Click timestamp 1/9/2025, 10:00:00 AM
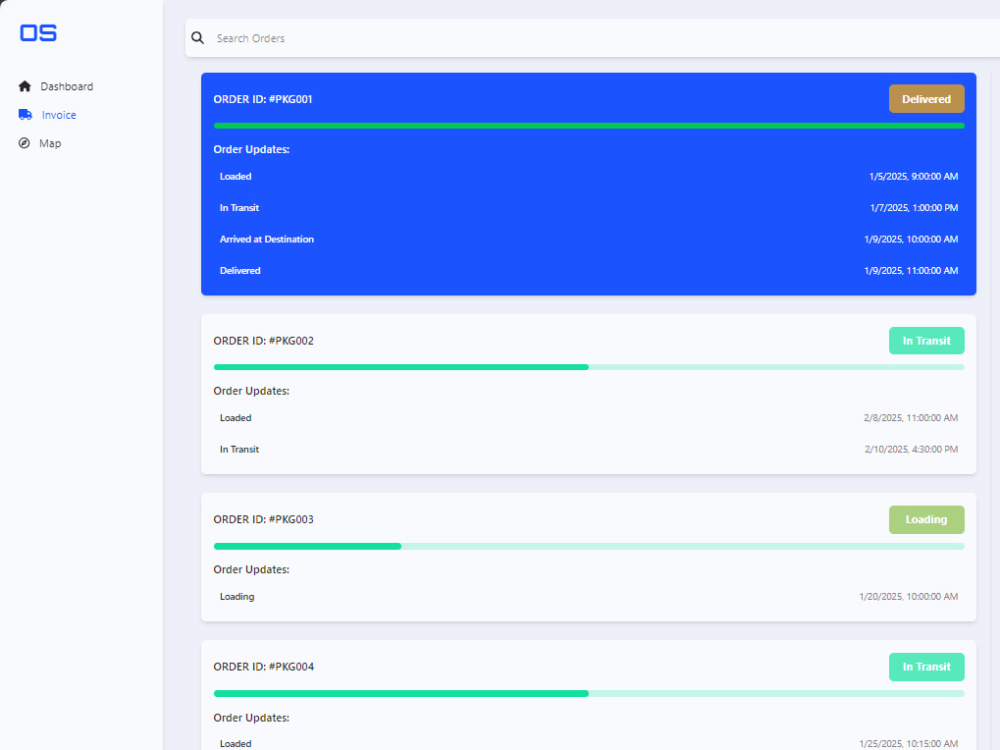 tap(911, 239)
